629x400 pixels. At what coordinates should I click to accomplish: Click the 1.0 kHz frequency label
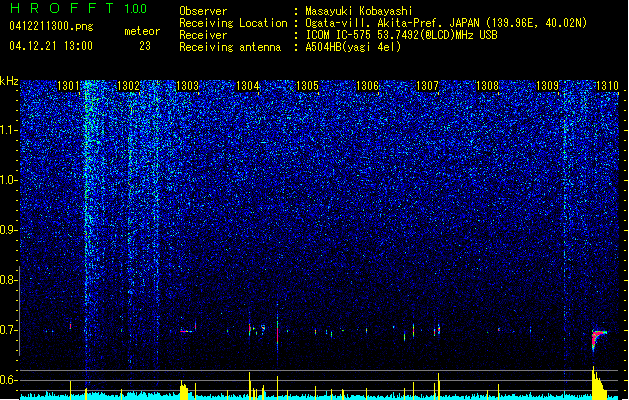coord(8,180)
